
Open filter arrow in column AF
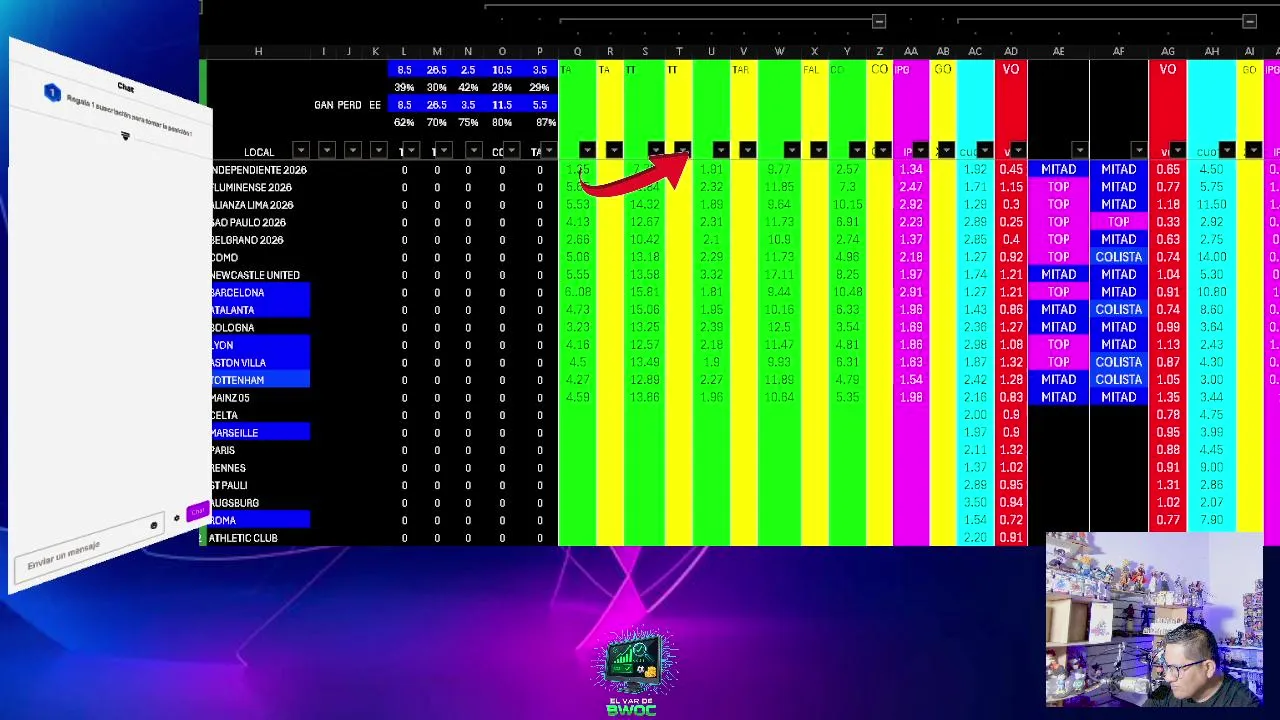pos(1138,151)
